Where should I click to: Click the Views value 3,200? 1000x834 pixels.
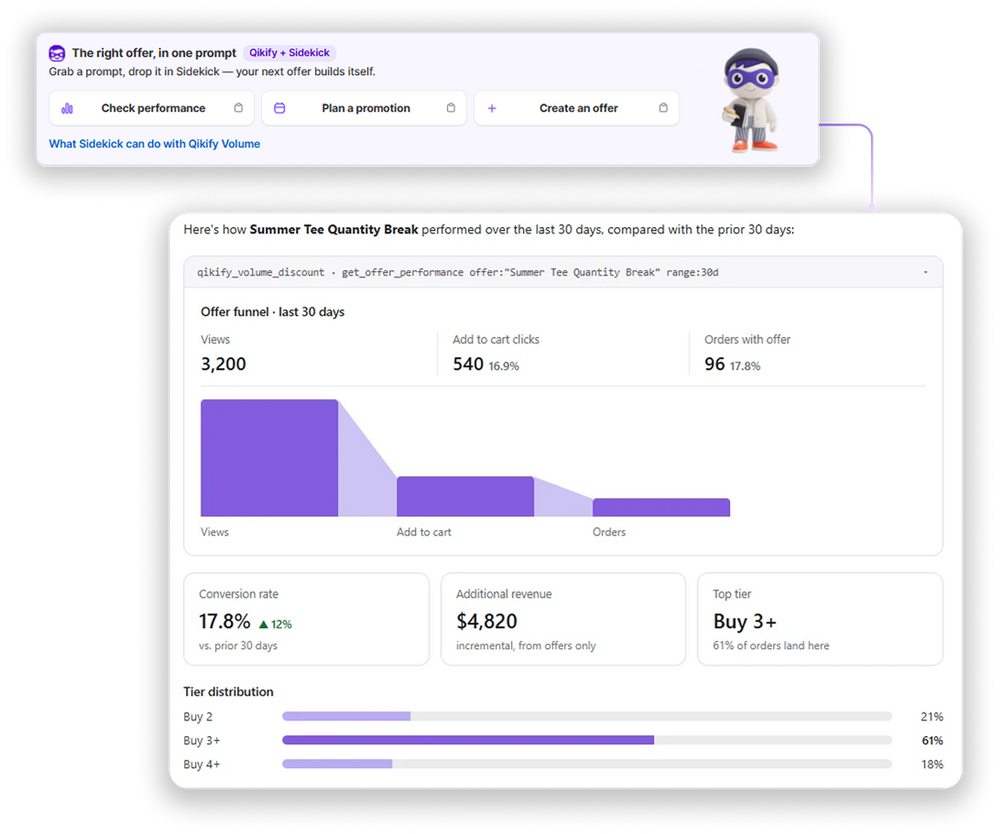[223, 364]
